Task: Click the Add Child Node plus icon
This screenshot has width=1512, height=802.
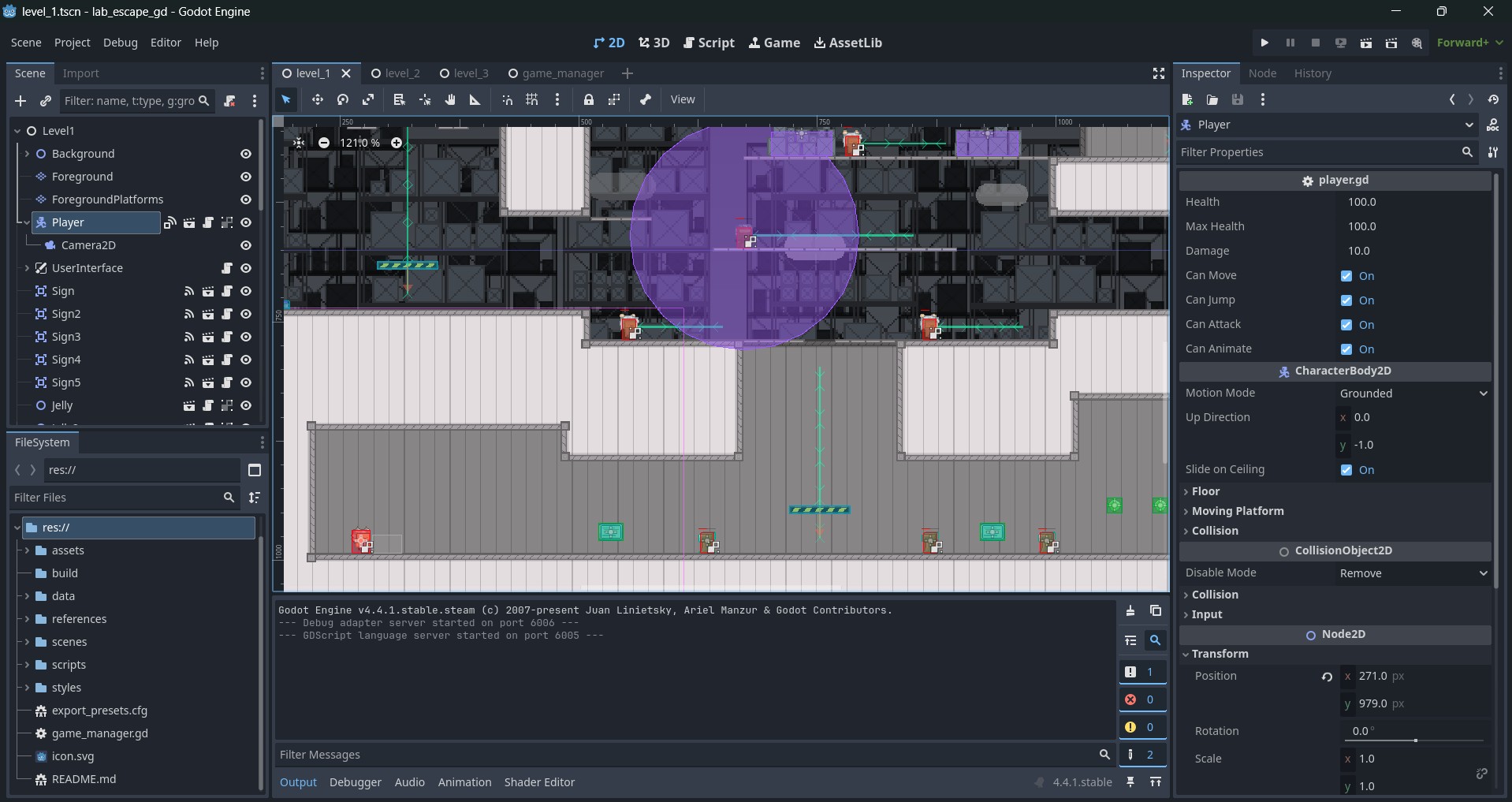Action: 20,101
